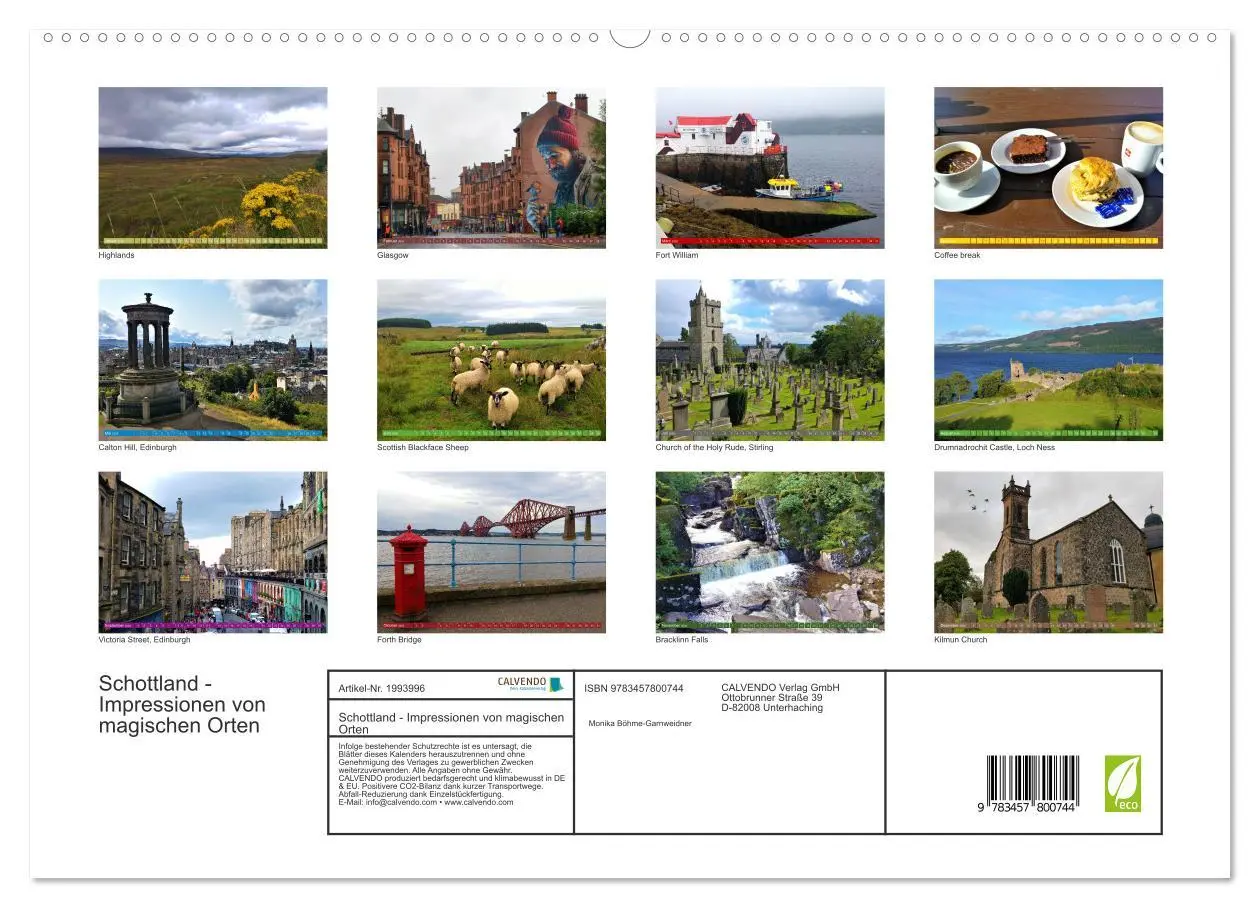Click caption 'Church of the Holy Rude, Stirling'
The height and width of the screenshot is (908, 1260).
coord(714,447)
